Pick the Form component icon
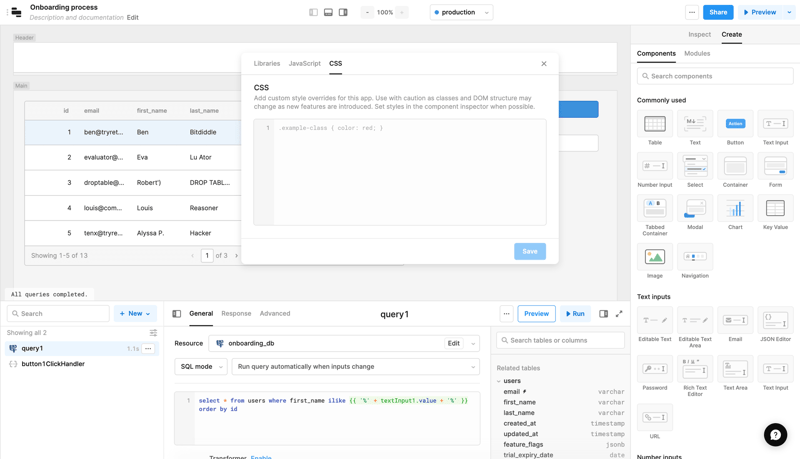This screenshot has width=800, height=459. [775, 166]
